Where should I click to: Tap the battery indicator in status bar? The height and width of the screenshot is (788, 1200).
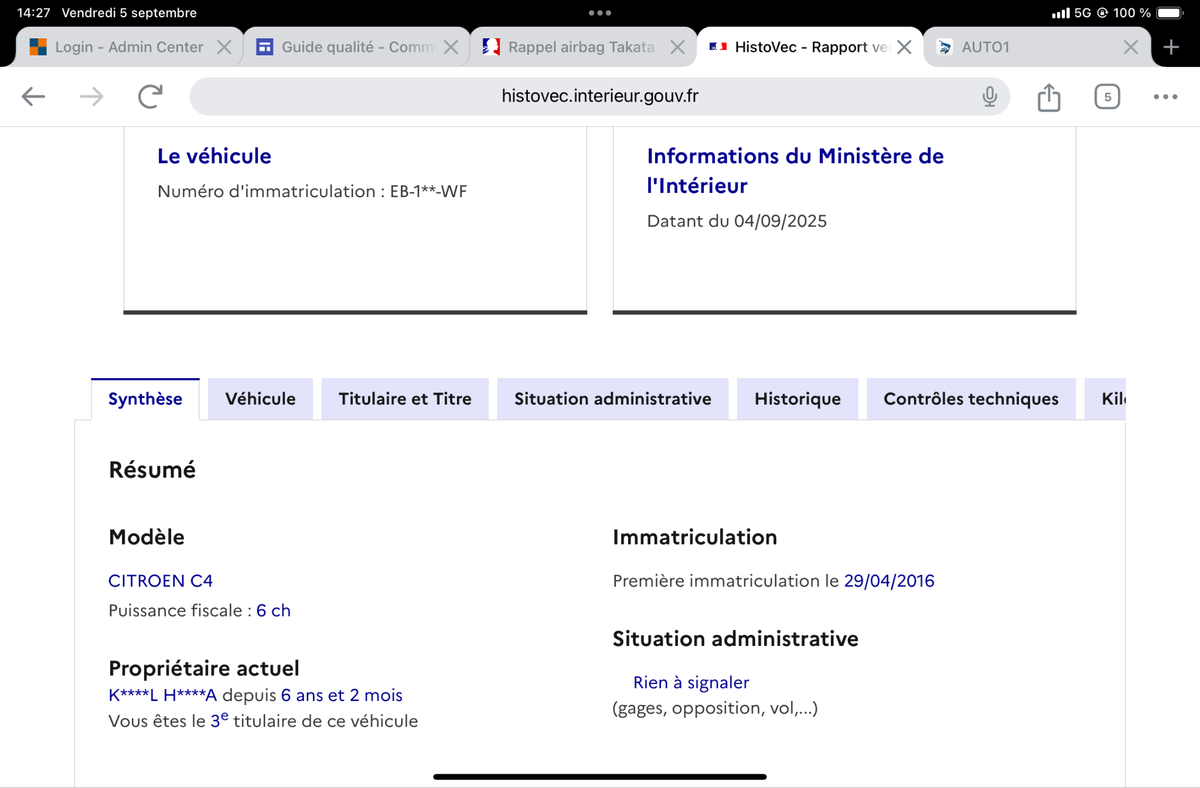1171,13
